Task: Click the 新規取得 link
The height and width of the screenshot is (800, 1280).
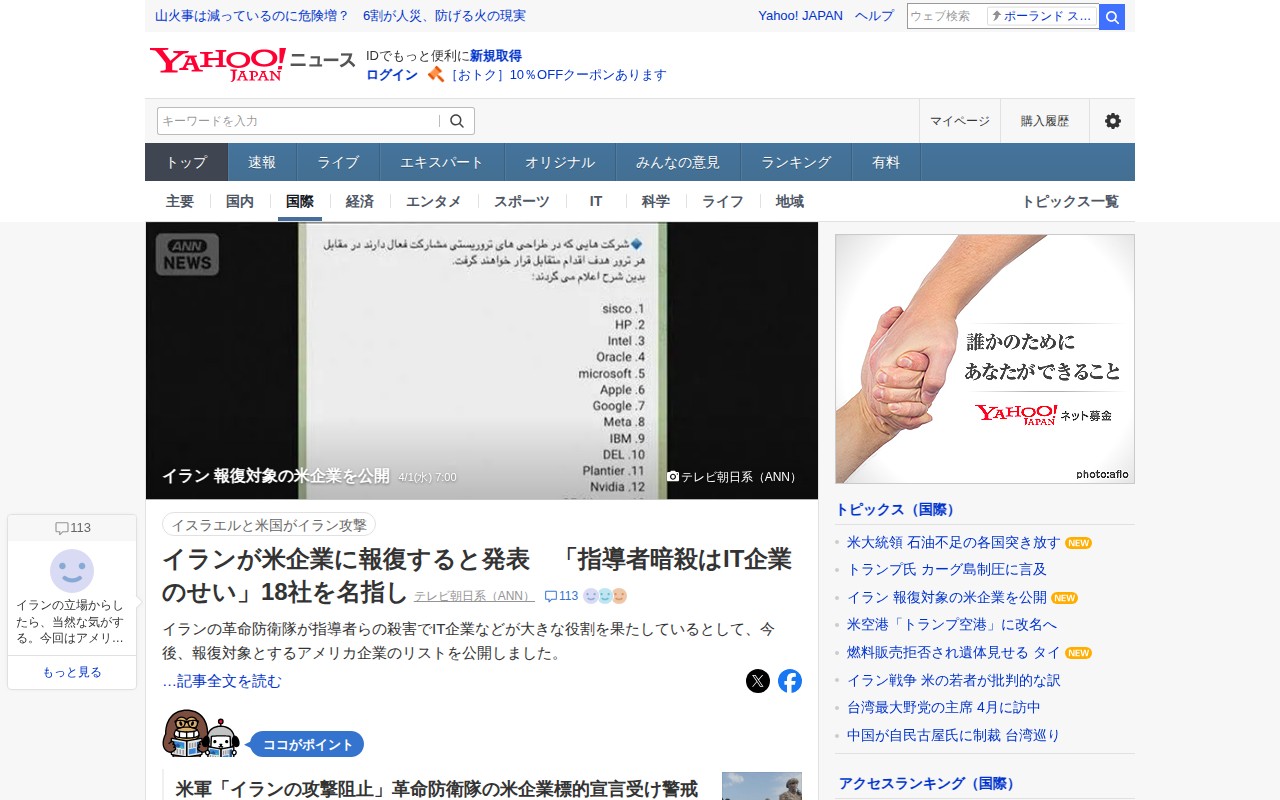Action: click(496, 56)
